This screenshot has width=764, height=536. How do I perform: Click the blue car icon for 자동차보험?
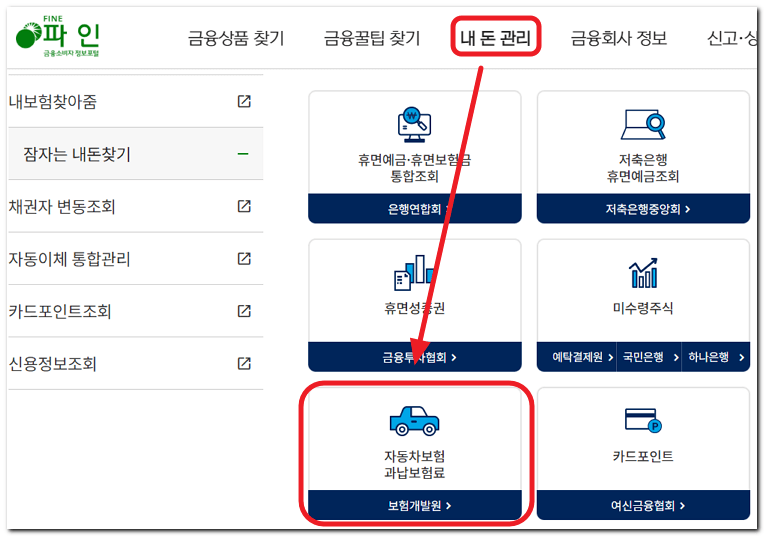click(414, 421)
